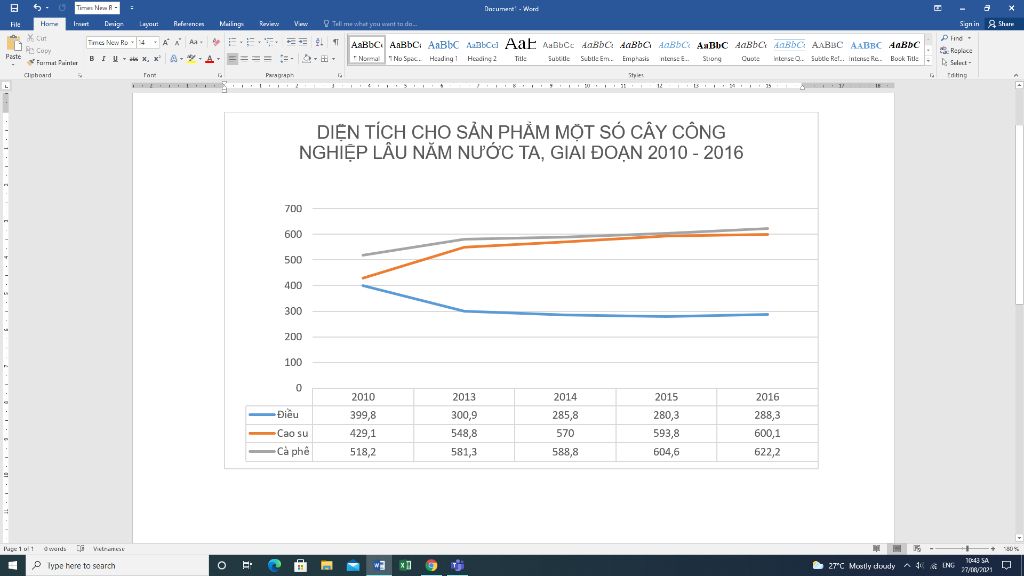Click the Share button
This screenshot has height=576, width=1024.
pos(1001,23)
